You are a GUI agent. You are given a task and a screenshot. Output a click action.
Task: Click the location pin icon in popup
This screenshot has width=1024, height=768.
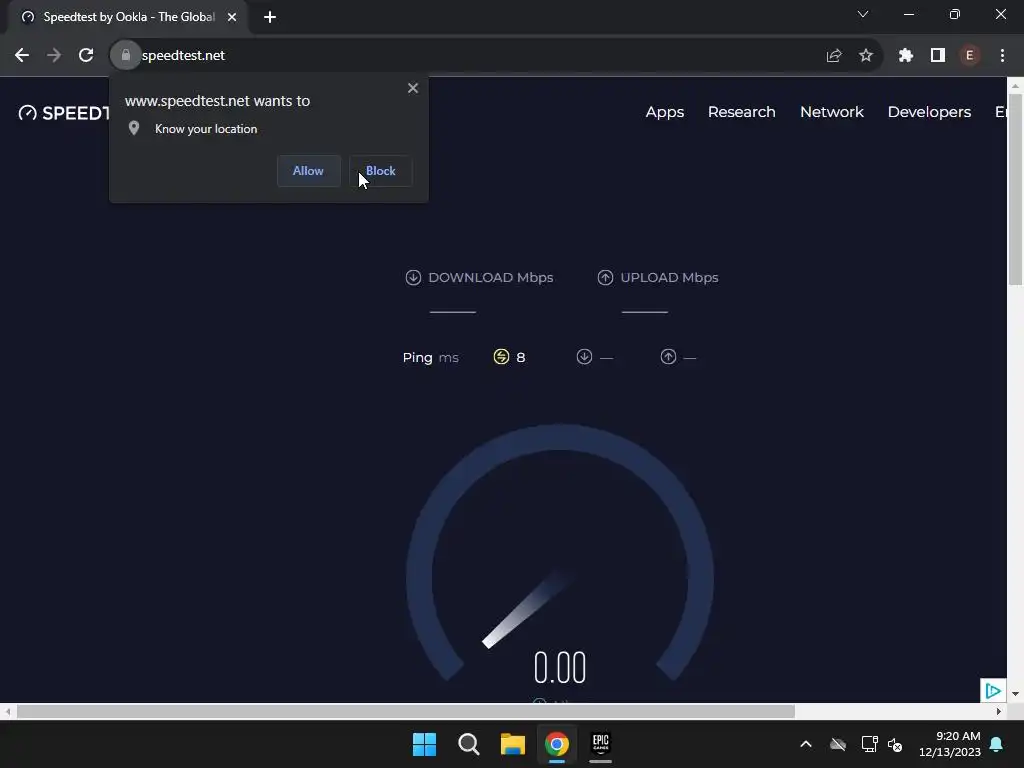tap(134, 128)
